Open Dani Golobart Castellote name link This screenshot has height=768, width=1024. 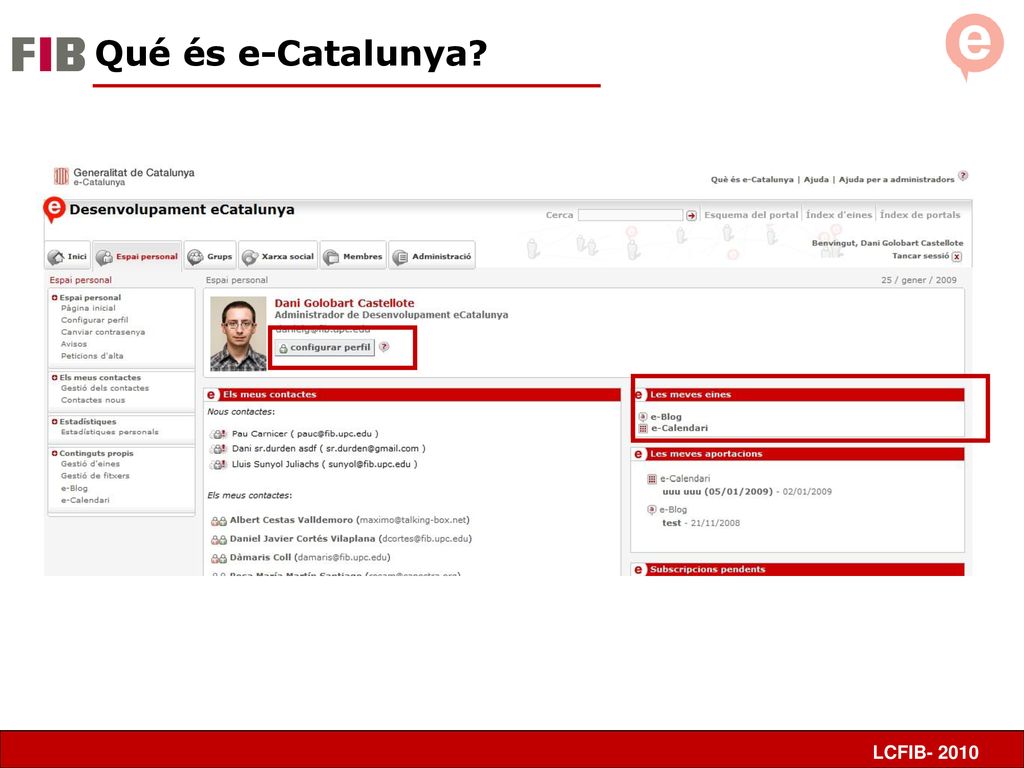pyautogui.click(x=344, y=303)
